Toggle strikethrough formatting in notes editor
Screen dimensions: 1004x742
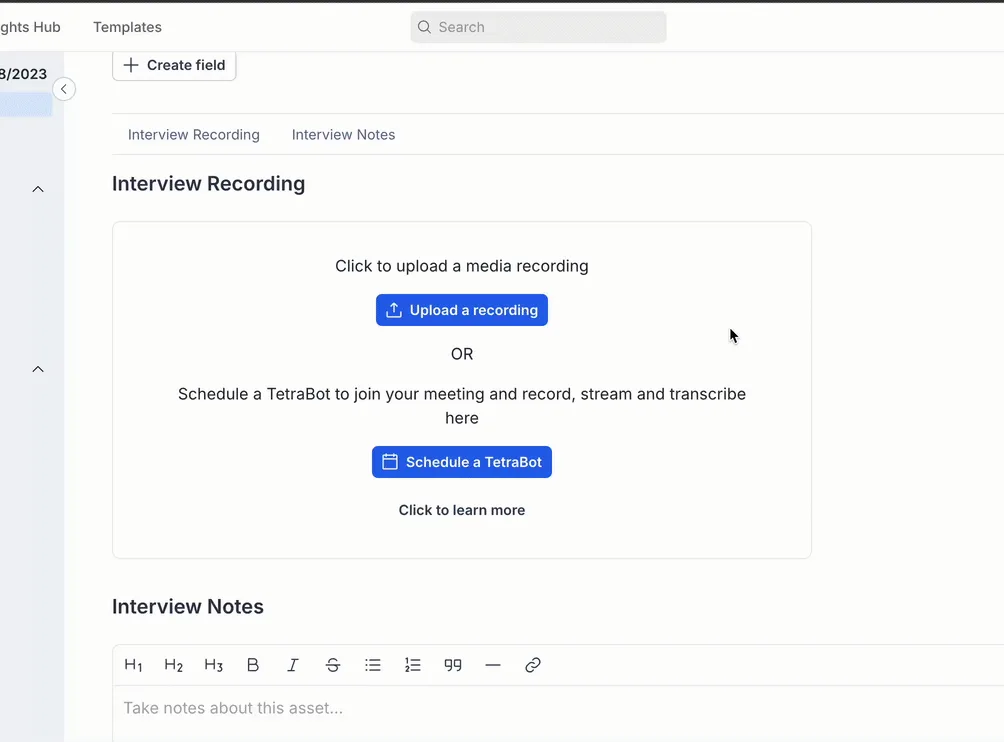click(333, 665)
